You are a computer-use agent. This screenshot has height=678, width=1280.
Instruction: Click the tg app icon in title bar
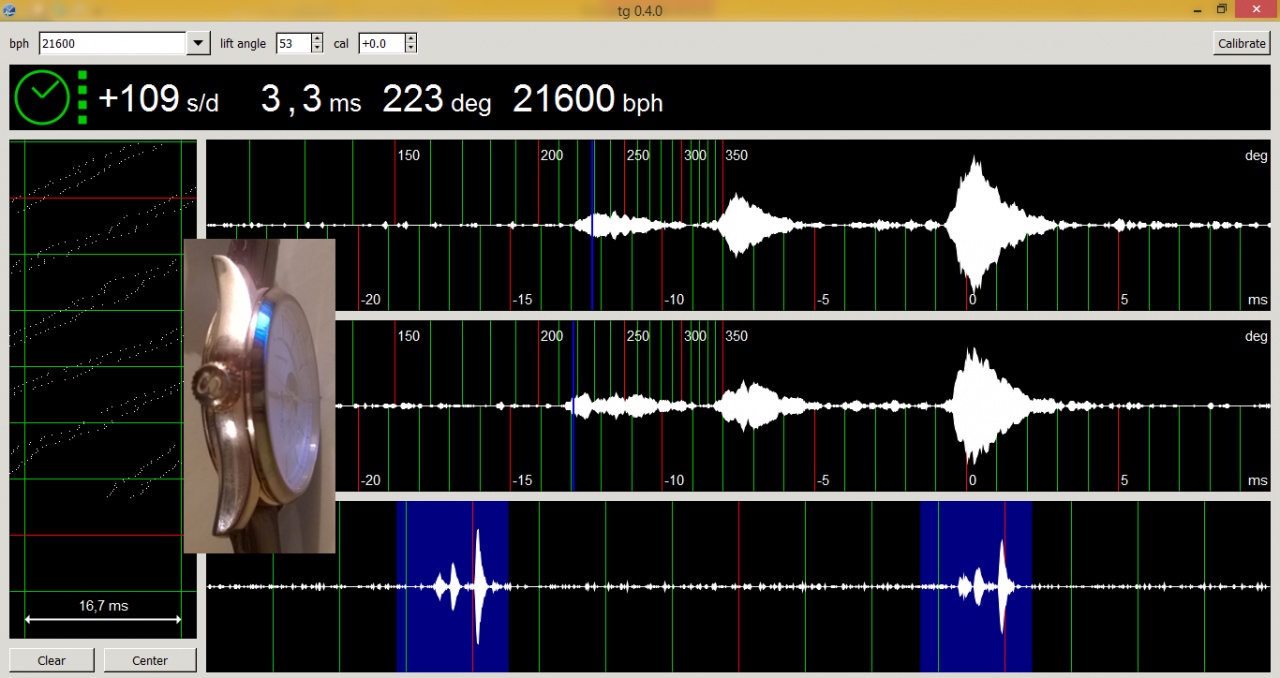(10, 10)
